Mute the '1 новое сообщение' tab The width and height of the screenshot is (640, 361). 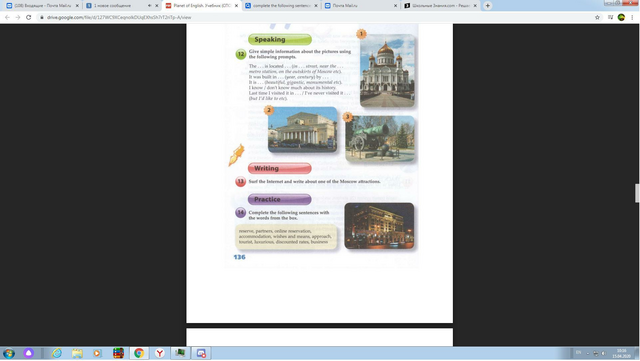tap(149, 6)
